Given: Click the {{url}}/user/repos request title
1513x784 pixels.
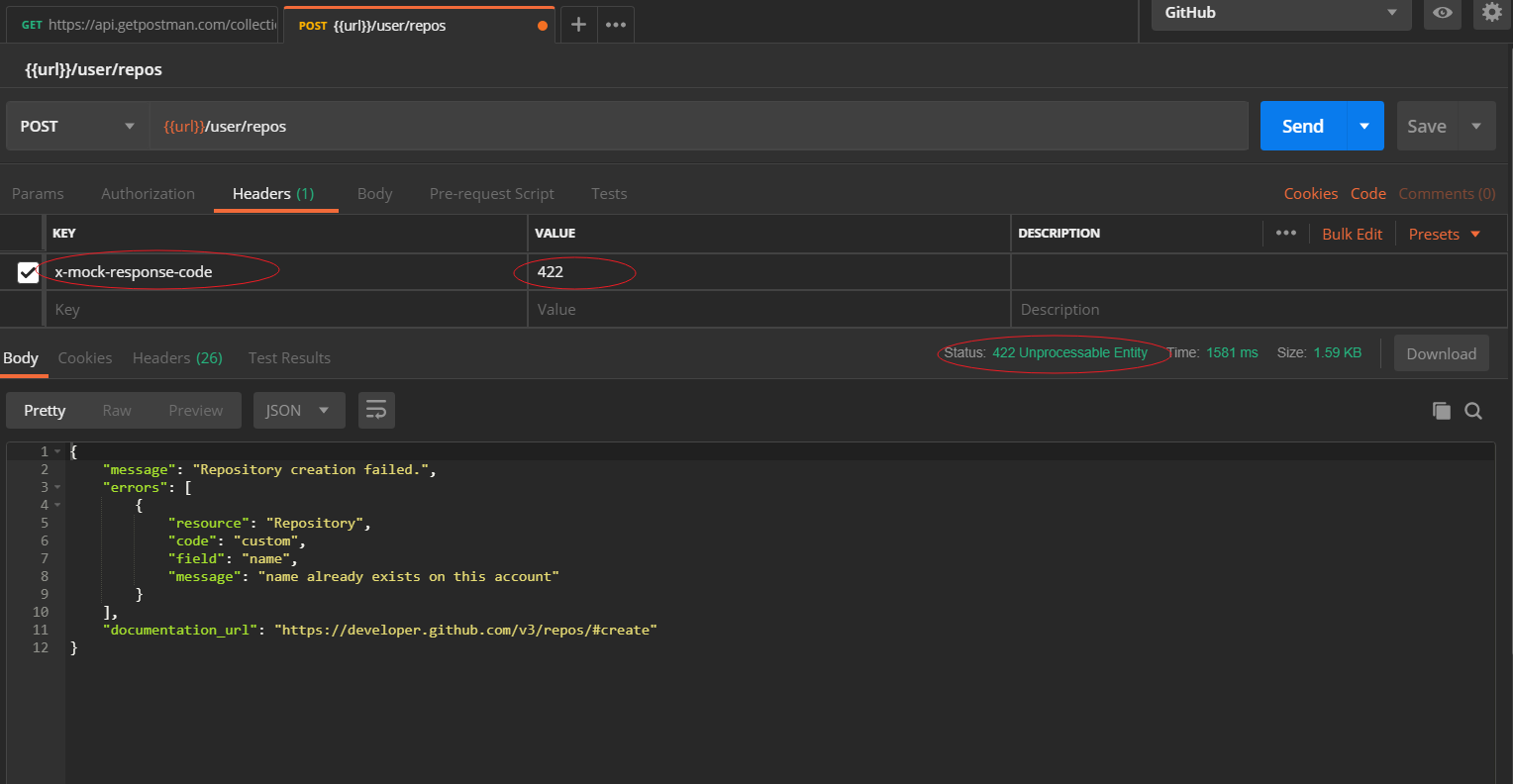Looking at the screenshot, I should coord(93,69).
